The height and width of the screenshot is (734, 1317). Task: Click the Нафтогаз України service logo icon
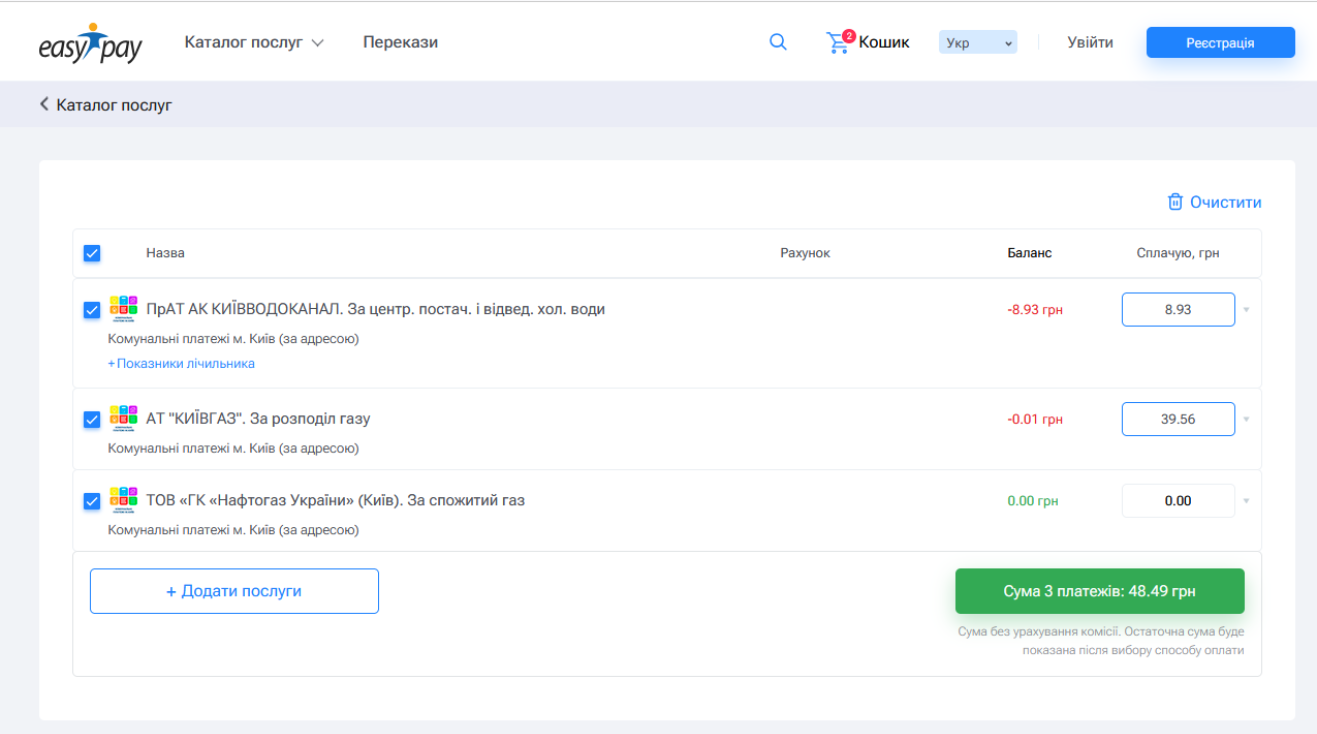point(123,499)
